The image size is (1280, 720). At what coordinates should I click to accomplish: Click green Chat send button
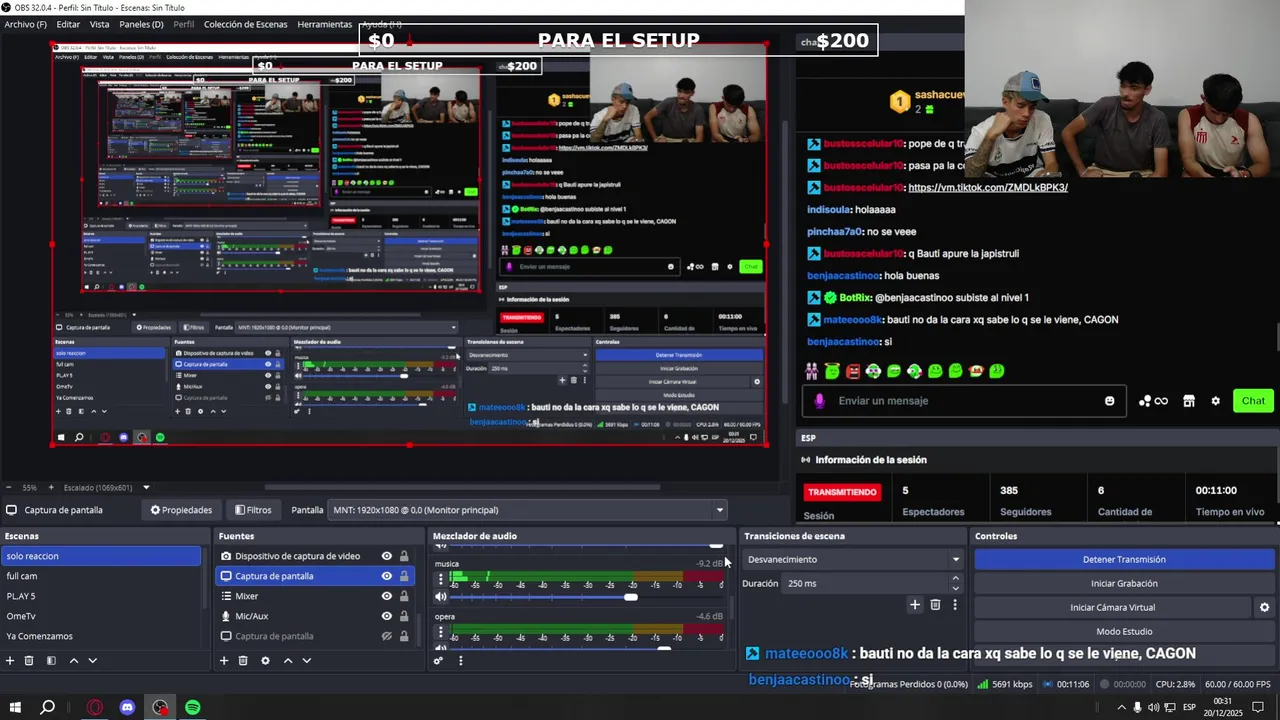(1253, 401)
